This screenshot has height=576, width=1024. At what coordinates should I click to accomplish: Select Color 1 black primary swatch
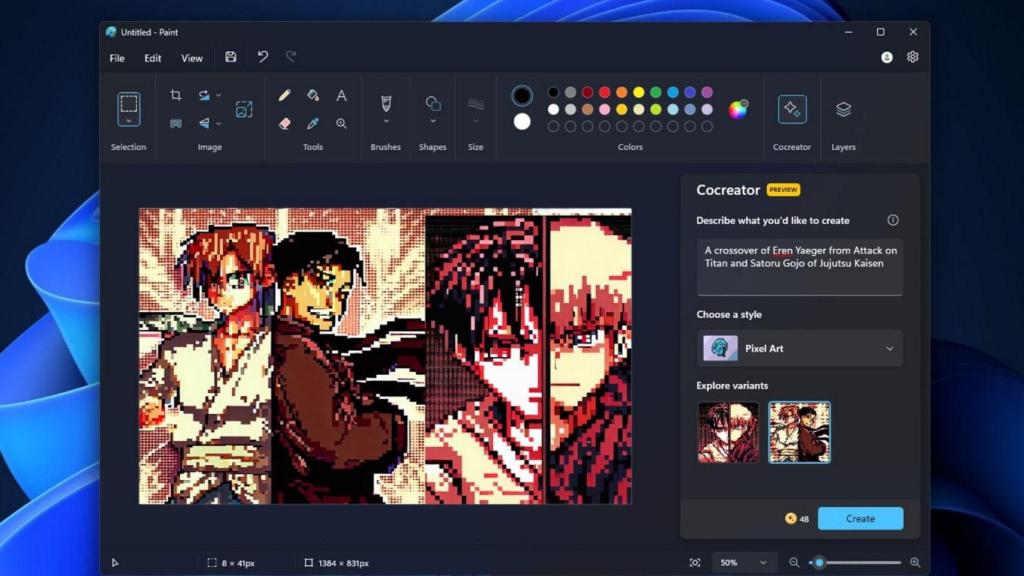click(522, 96)
